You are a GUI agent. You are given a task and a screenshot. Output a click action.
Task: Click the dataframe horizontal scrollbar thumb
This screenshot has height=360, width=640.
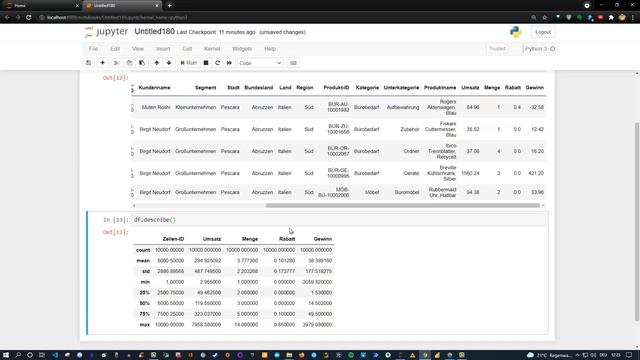coord(403,205)
